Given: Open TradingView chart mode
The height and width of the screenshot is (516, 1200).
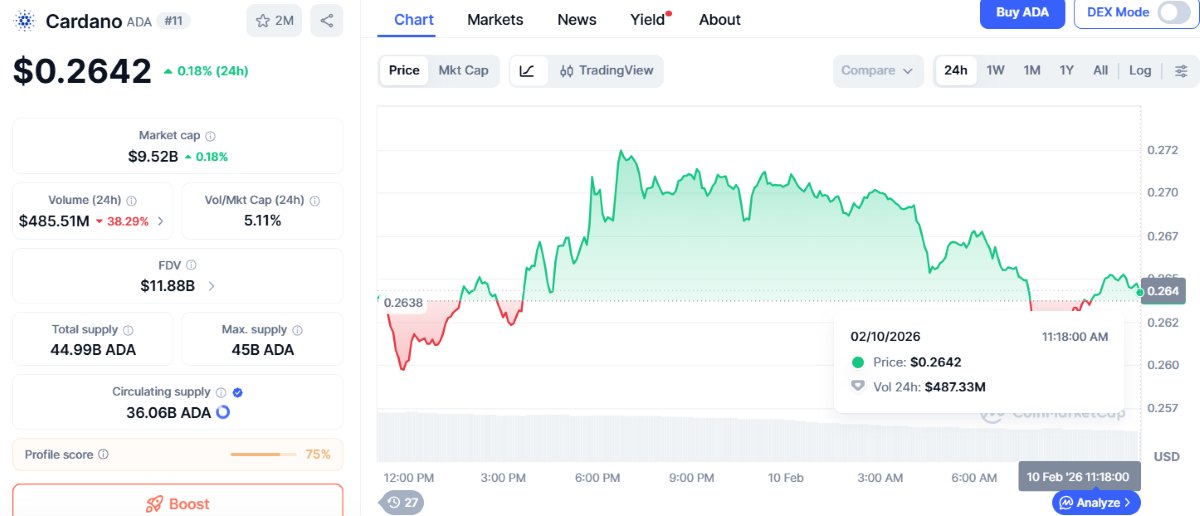Looking at the screenshot, I should (606, 71).
